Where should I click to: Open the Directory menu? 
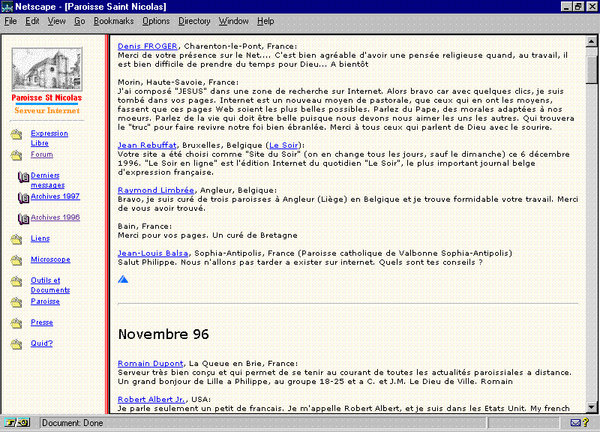[194, 21]
